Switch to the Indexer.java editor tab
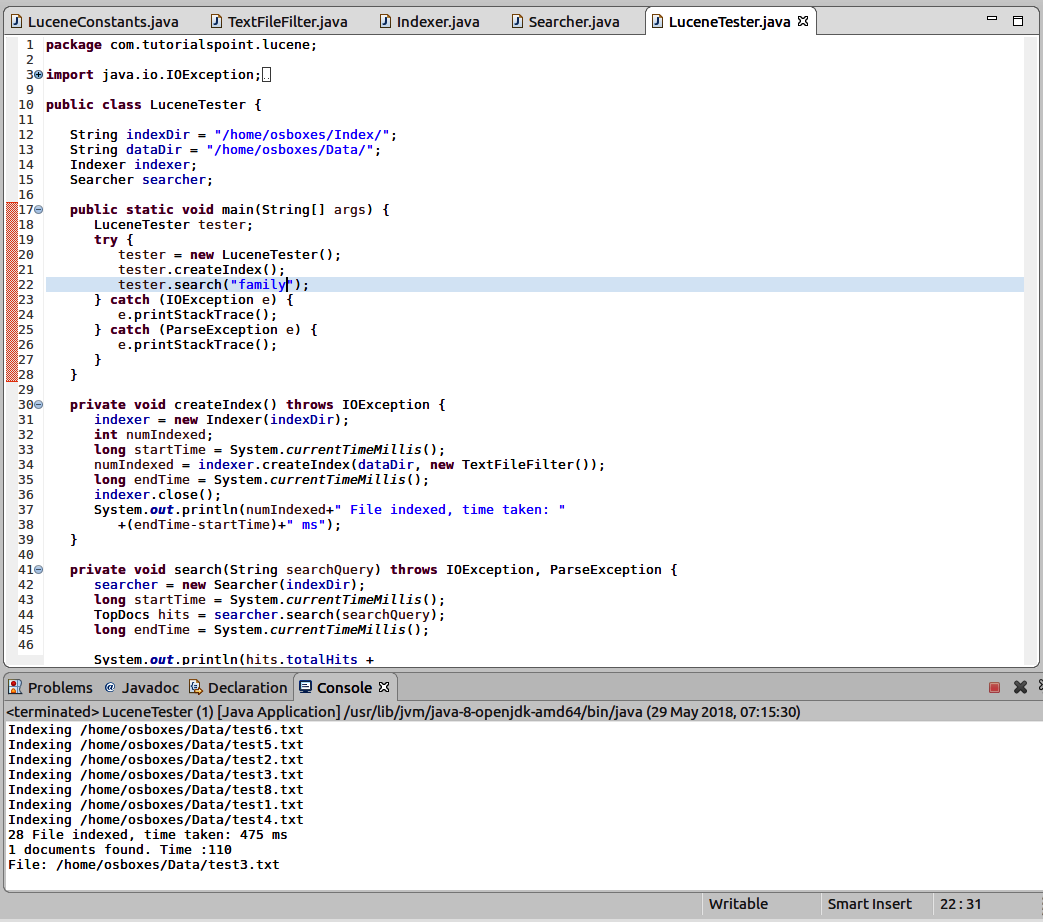 [x=437, y=22]
